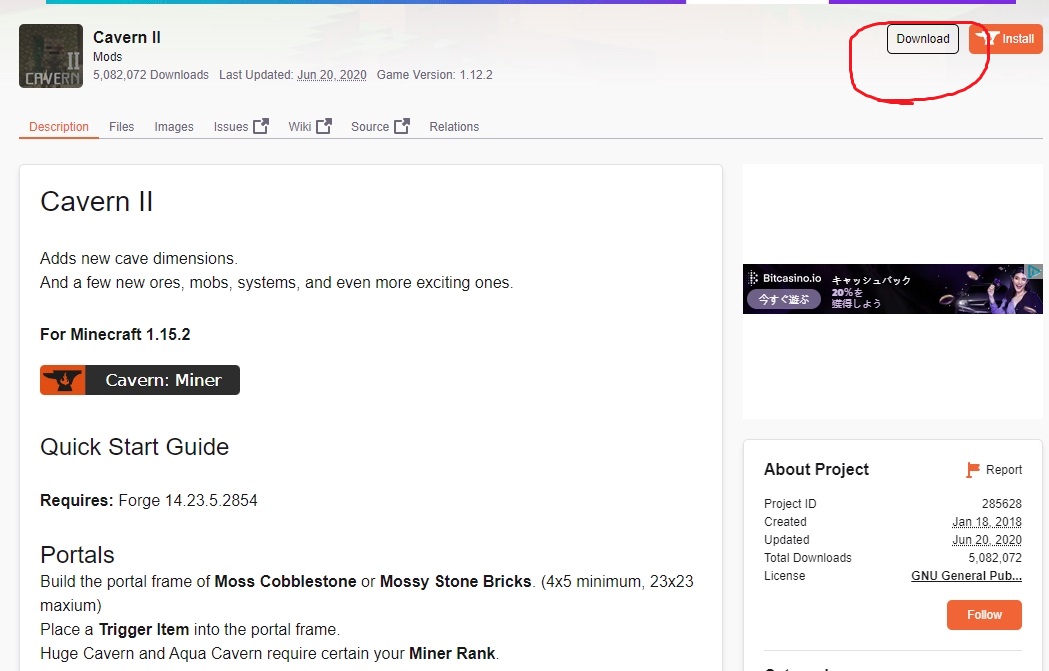1049x671 pixels.
Task: Click the Cavern: Miner banner button
Action: tap(140, 380)
